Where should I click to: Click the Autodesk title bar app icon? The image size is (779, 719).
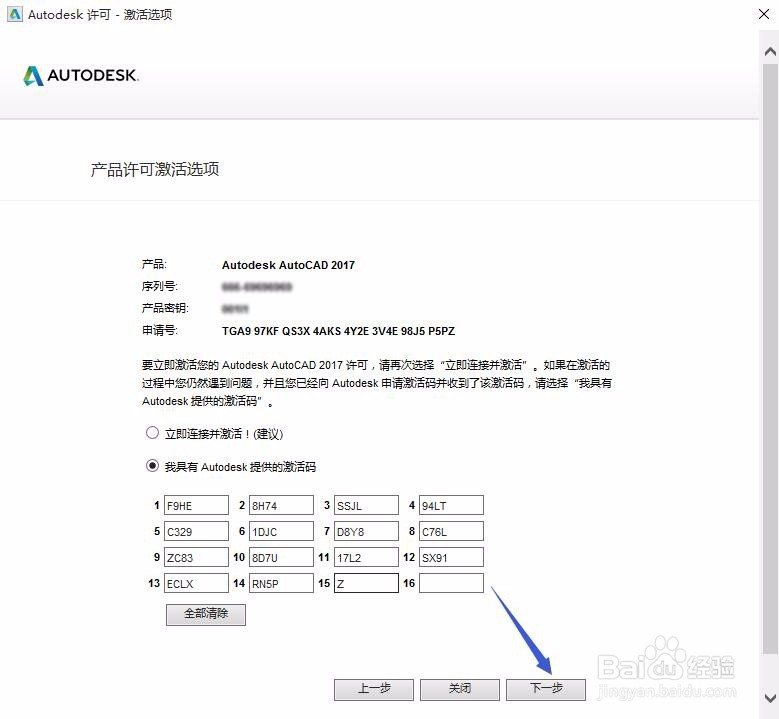[15, 14]
